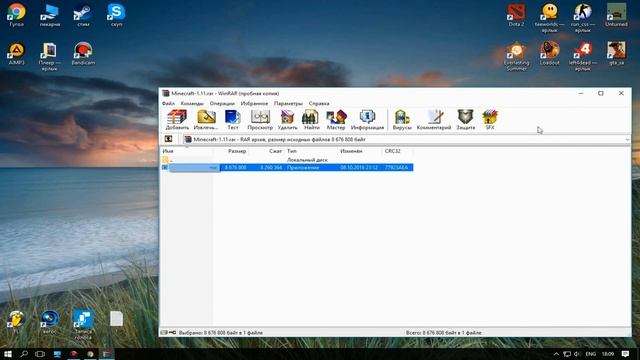The height and width of the screenshot is (360, 640).
Task: Open the Информация (Info) toolbar icon
Action: (367, 120)
